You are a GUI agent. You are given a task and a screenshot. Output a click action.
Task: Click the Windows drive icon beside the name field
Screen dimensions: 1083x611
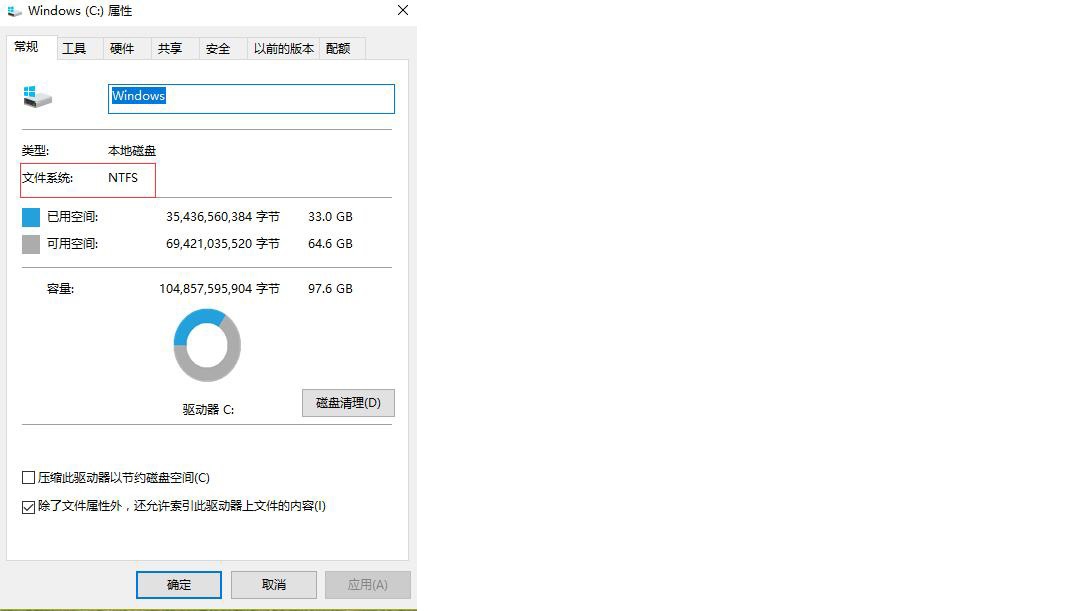(37, 97)
